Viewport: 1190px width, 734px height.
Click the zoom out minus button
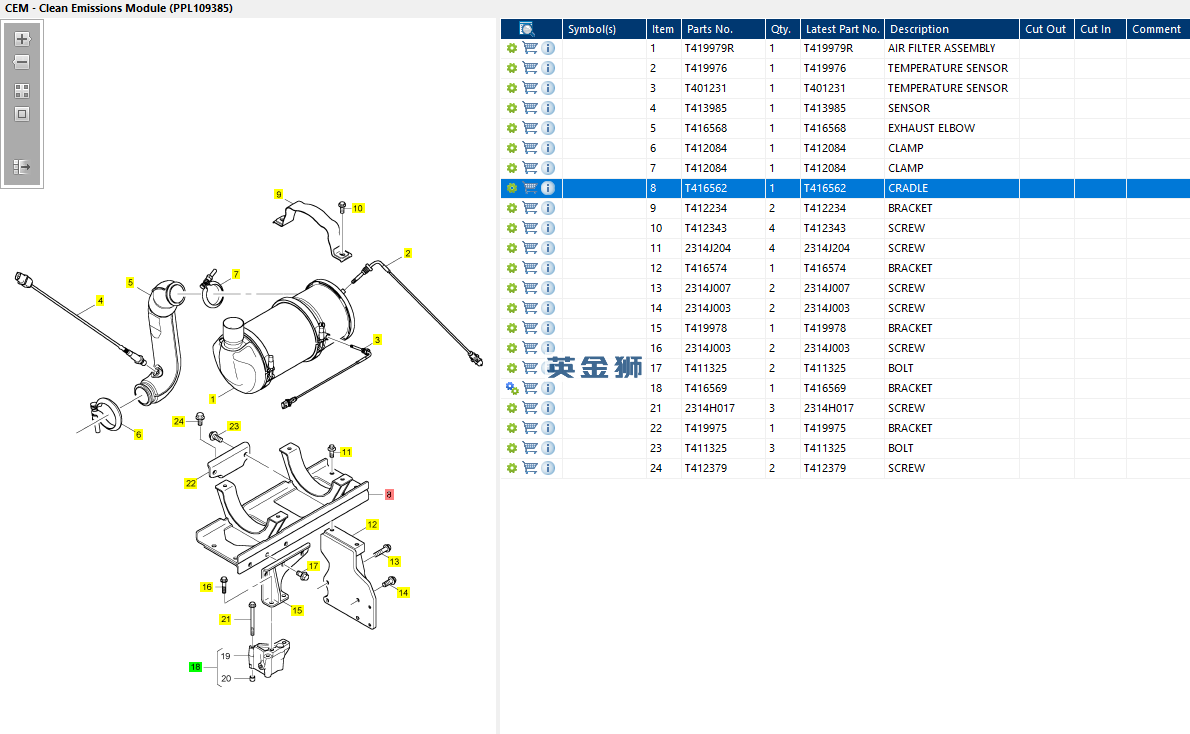click(x=22, y=63)
